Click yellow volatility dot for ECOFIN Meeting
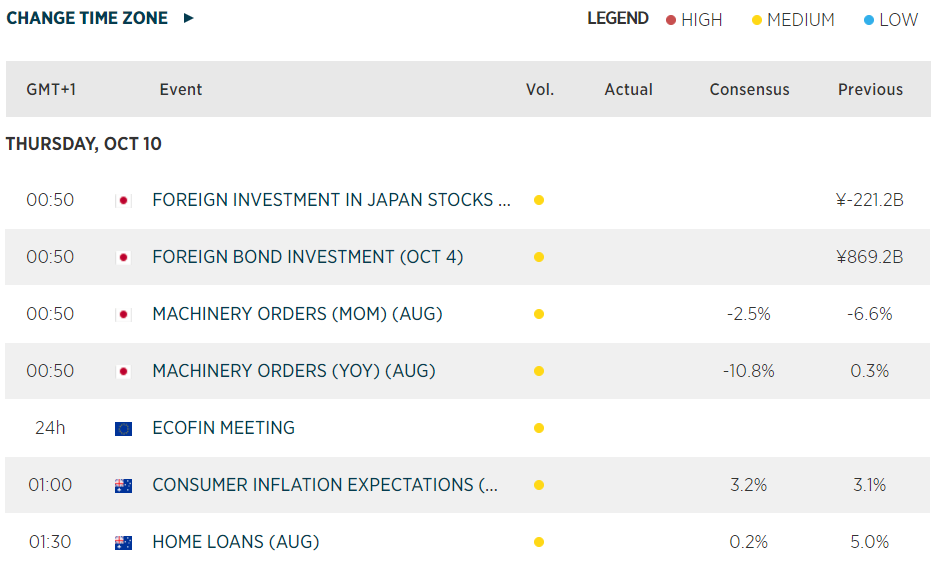The width and height of the screenshot is (937, 571). click(x=539, y=428)
